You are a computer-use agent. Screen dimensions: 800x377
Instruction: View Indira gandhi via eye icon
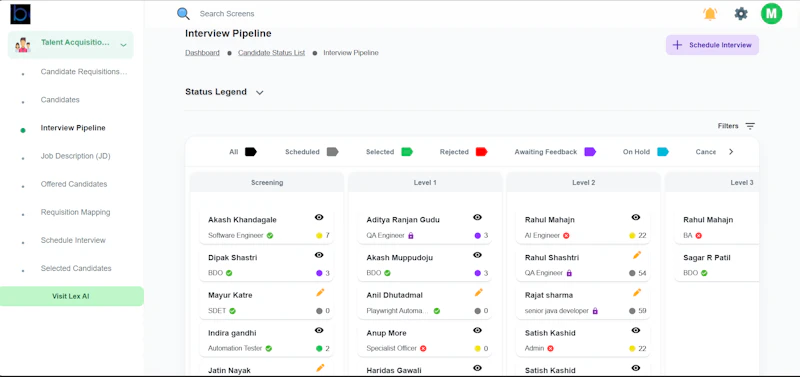(x=319, y=331)
